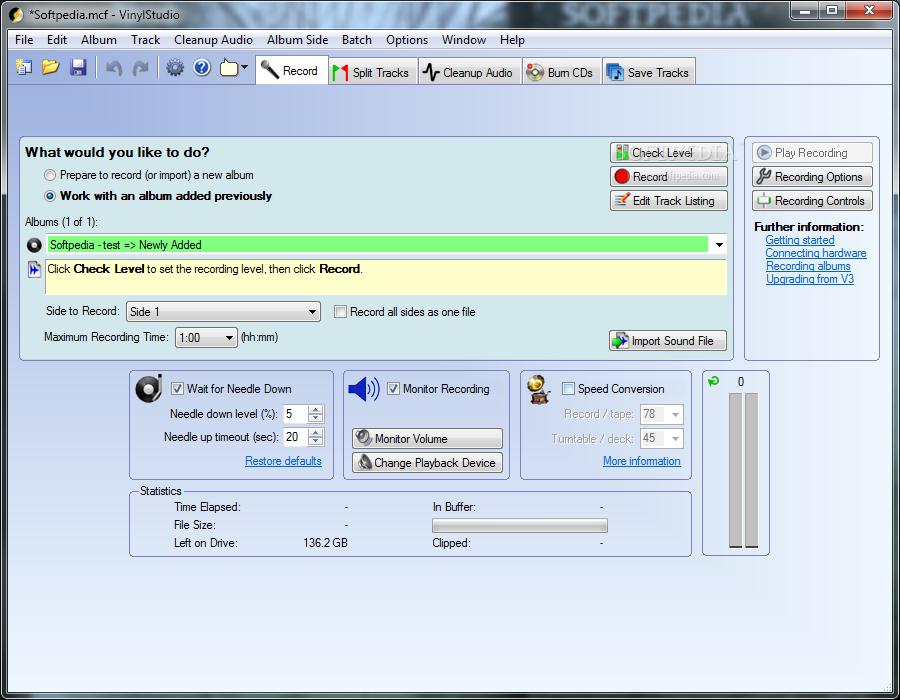900x700 pixels.
Task: Open the Save Tracks tab
Action: point(649,72)
